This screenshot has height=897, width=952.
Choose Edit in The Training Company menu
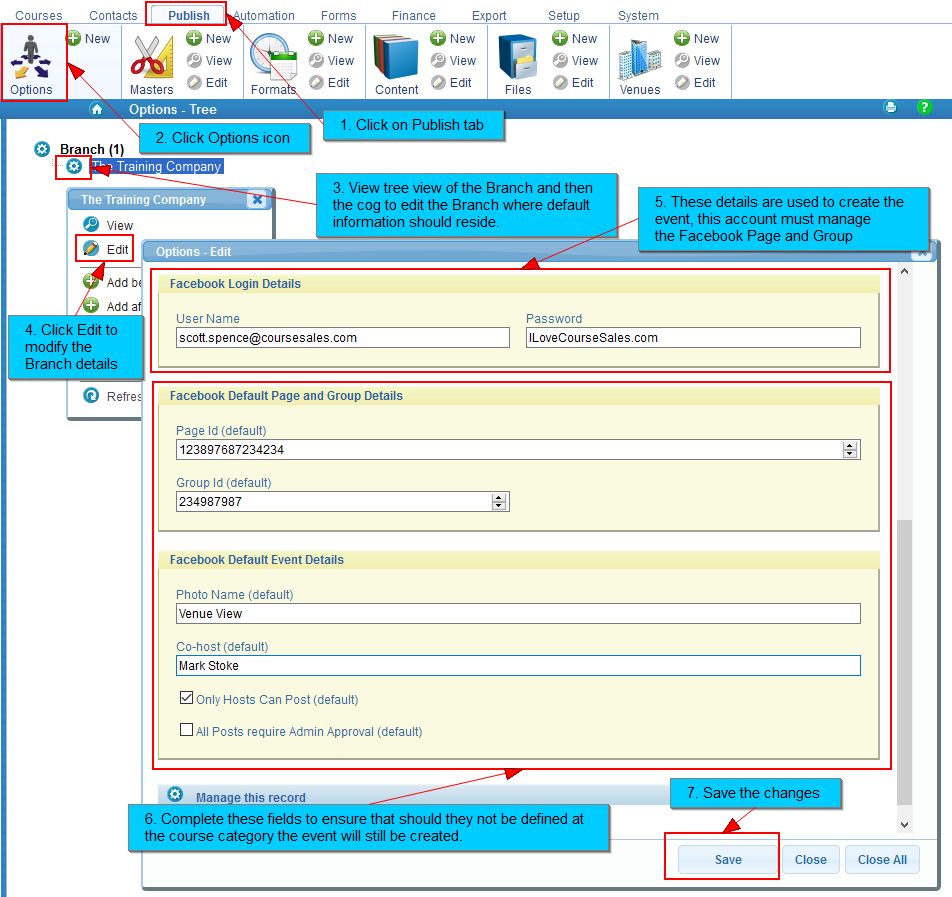[106, 249]
